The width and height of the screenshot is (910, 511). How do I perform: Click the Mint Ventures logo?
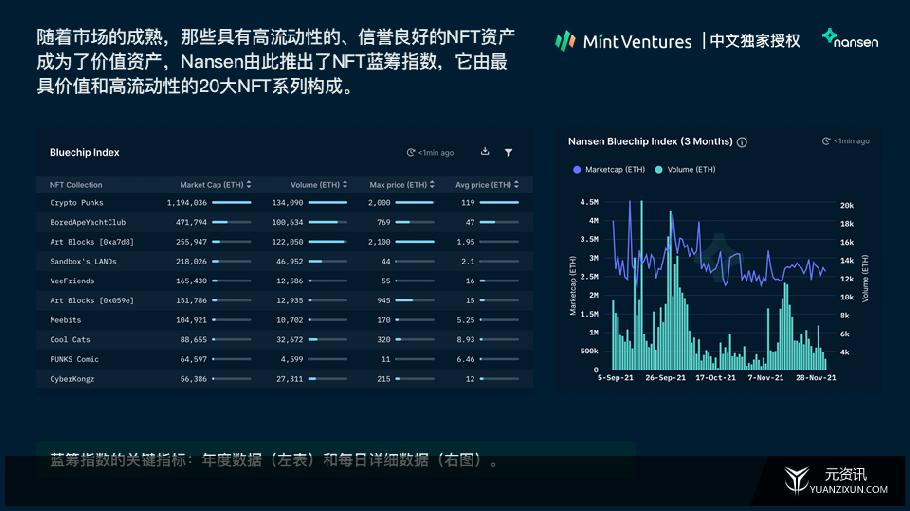tap(623, 41)
